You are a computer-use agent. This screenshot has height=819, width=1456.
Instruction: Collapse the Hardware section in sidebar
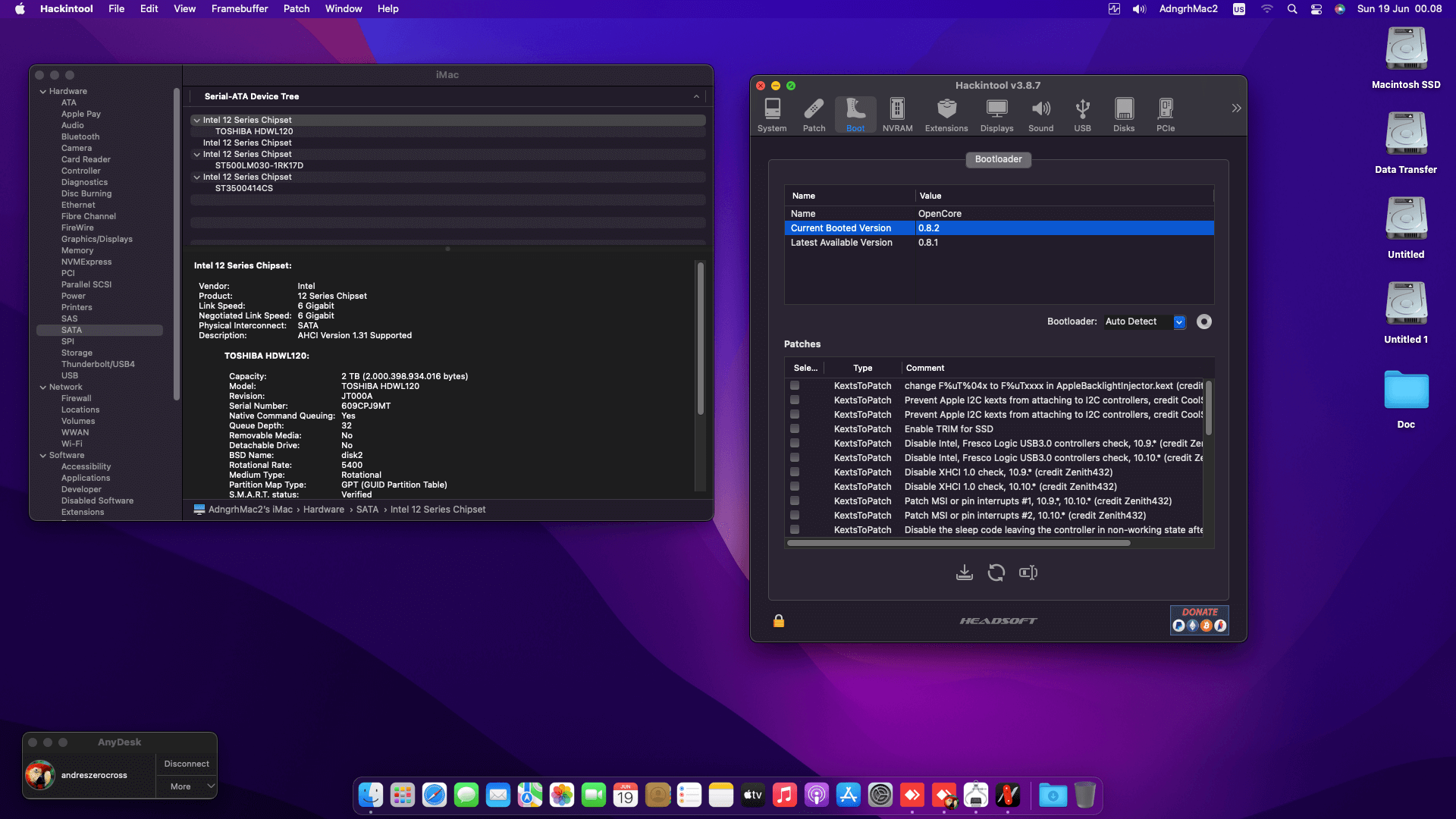pyautogui.click(x=43, y=91)
